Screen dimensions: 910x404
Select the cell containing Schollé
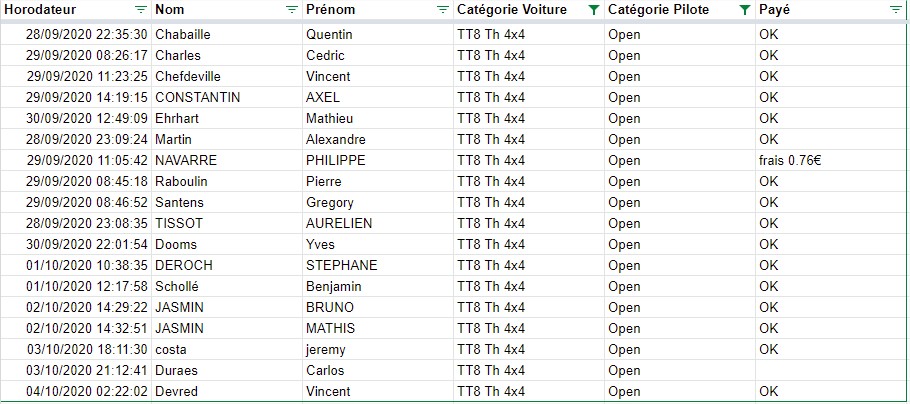(227, 286)
